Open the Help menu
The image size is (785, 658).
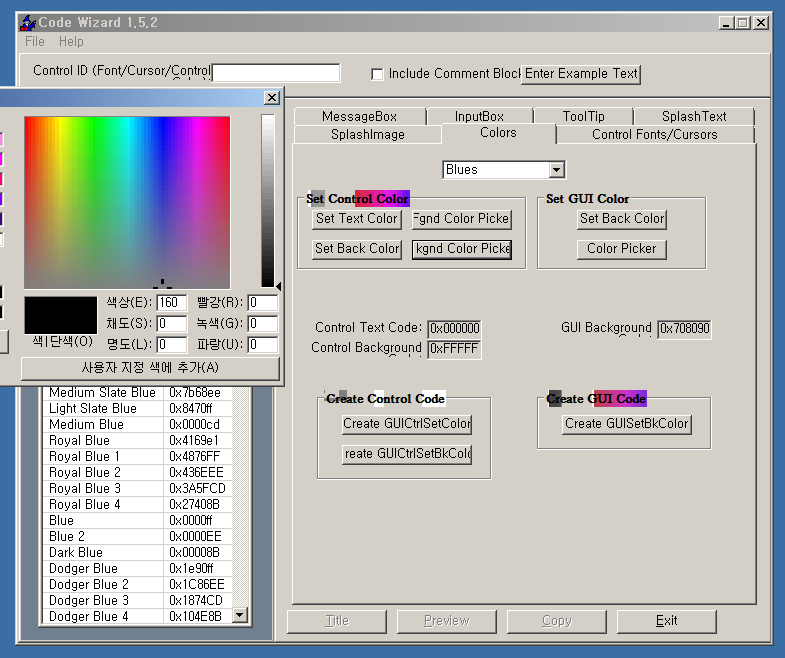pos(71,42)
